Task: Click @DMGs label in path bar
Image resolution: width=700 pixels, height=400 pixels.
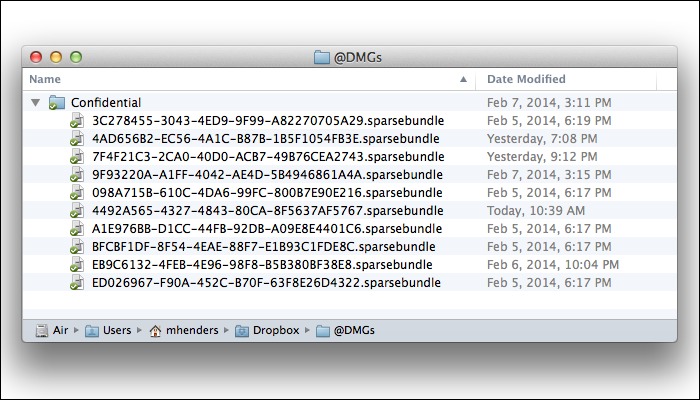Action: [354, 330]
